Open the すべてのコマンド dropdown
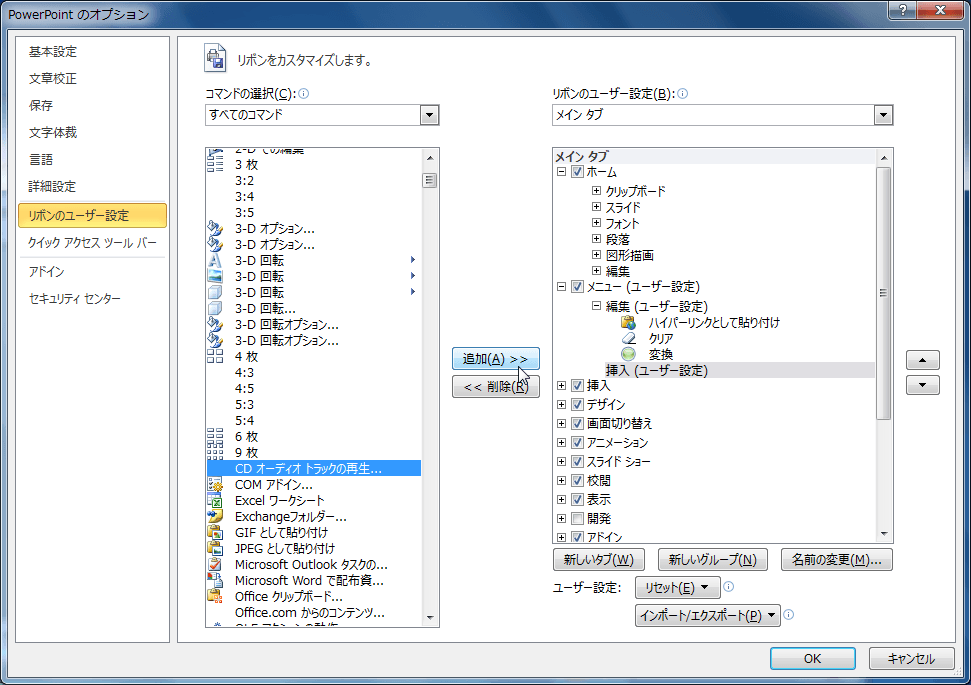 coord(429,115)
